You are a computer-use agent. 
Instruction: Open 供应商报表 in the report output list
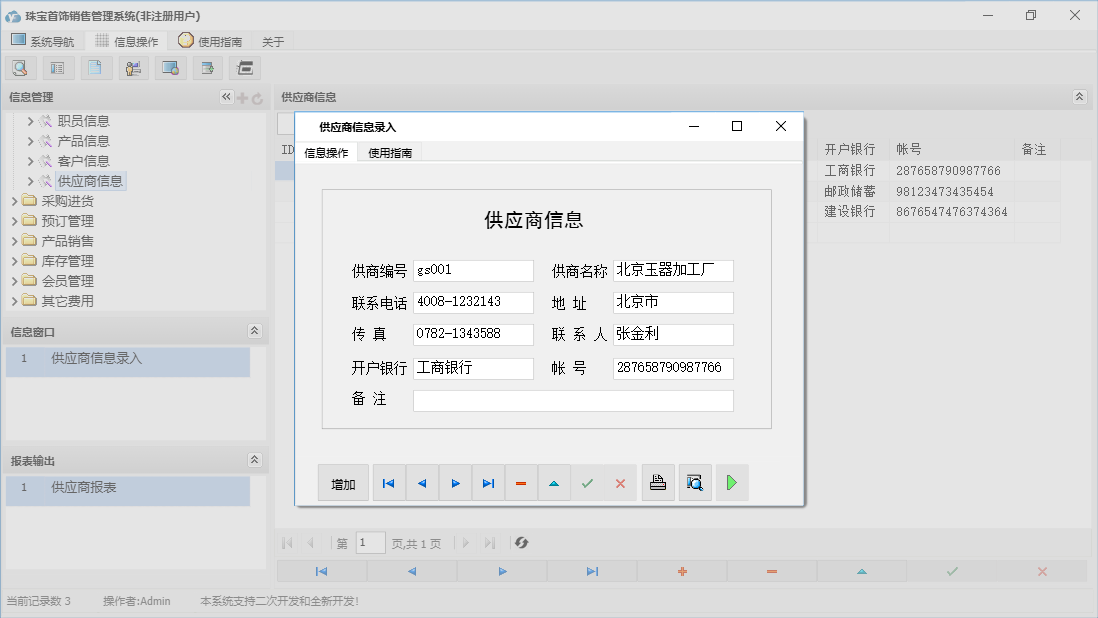[x=84, y=487]
